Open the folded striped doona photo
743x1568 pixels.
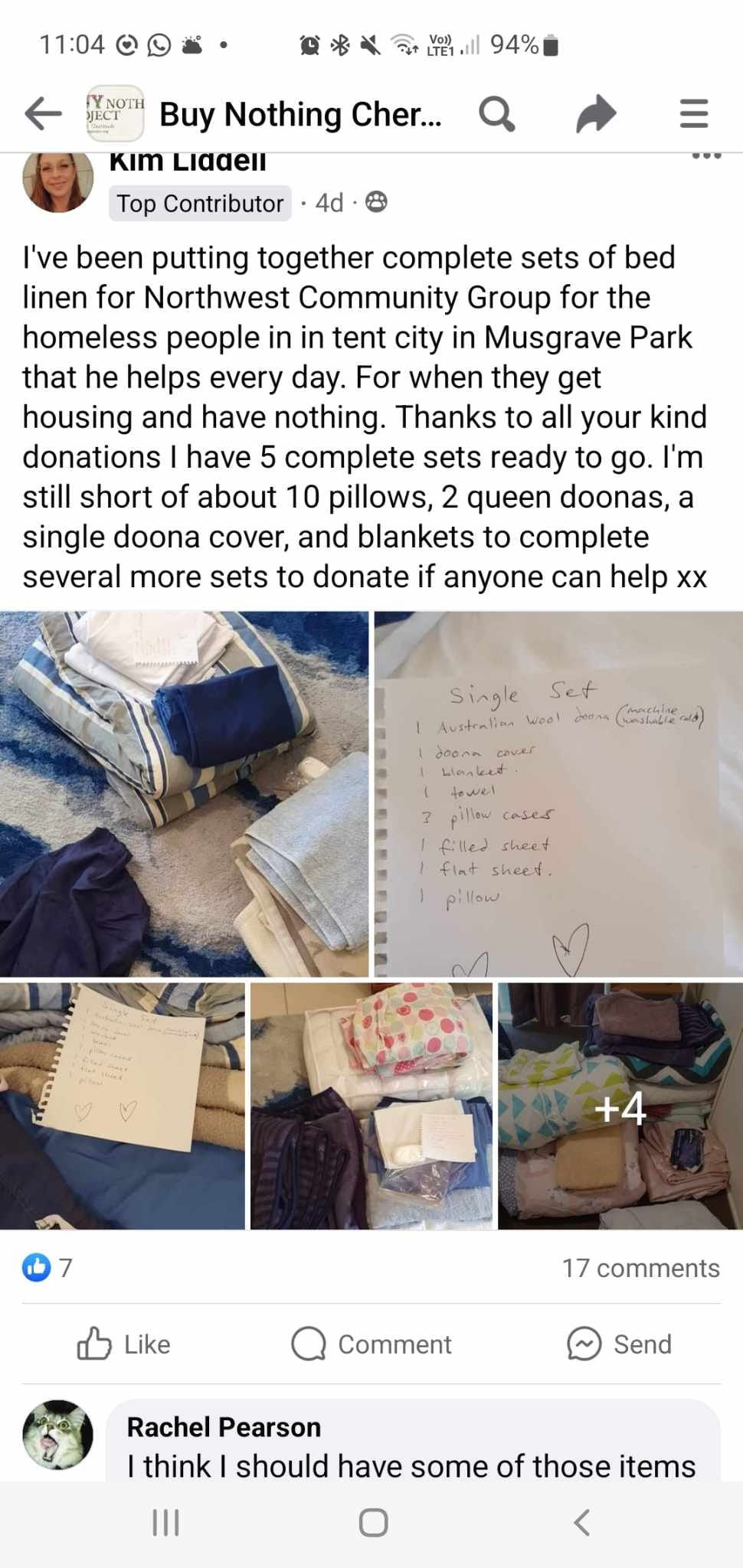click(x=184, y=794)
